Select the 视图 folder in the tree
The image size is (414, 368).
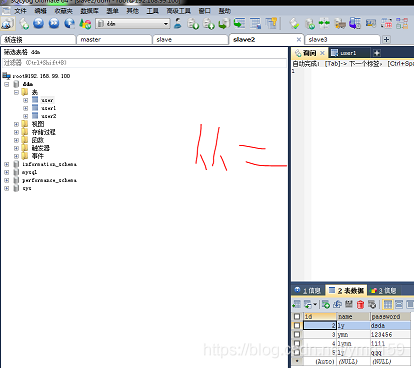click(x=38, y=124)
